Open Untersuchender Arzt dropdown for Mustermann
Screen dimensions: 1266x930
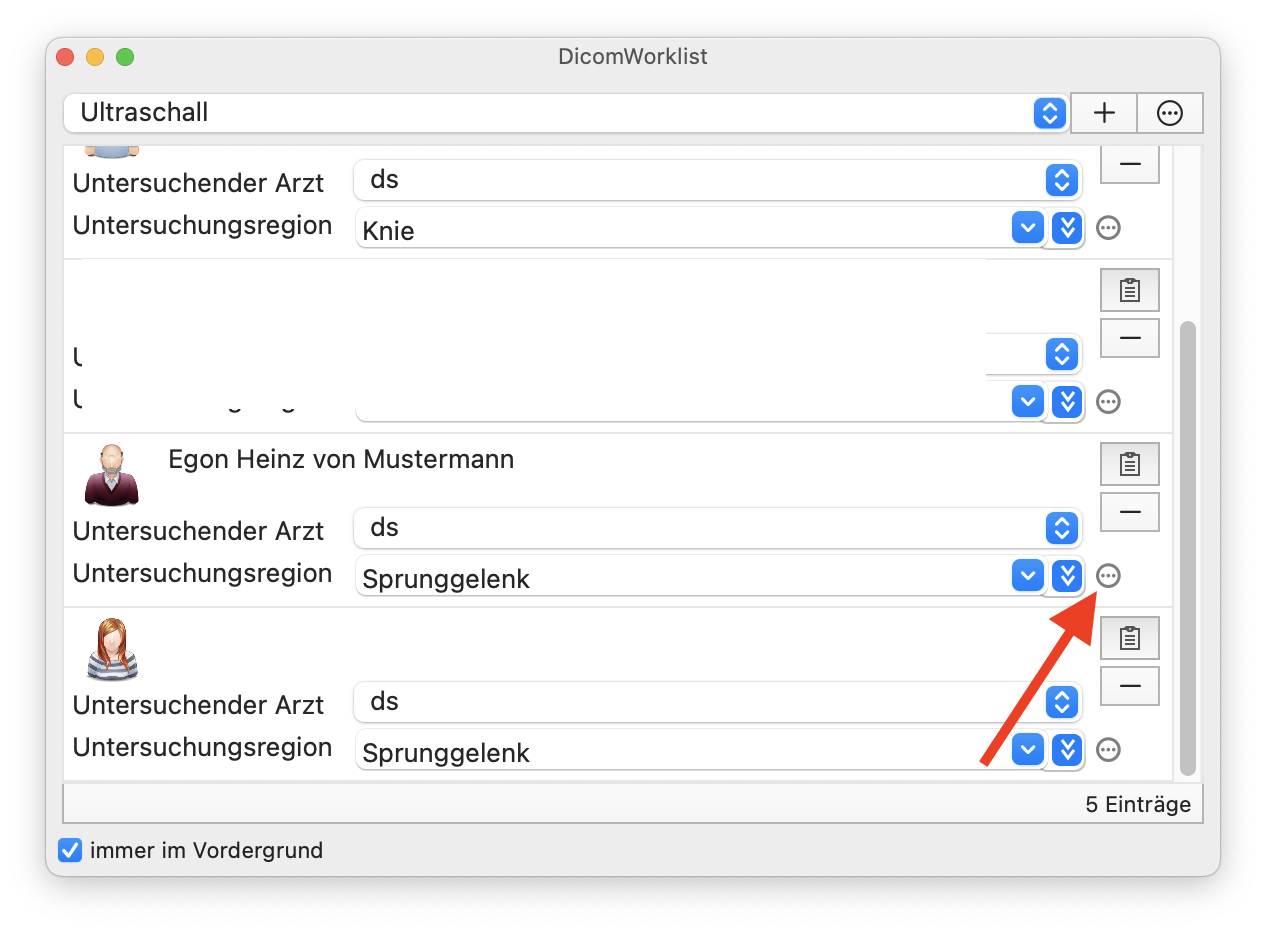click(x=717, y=528)
